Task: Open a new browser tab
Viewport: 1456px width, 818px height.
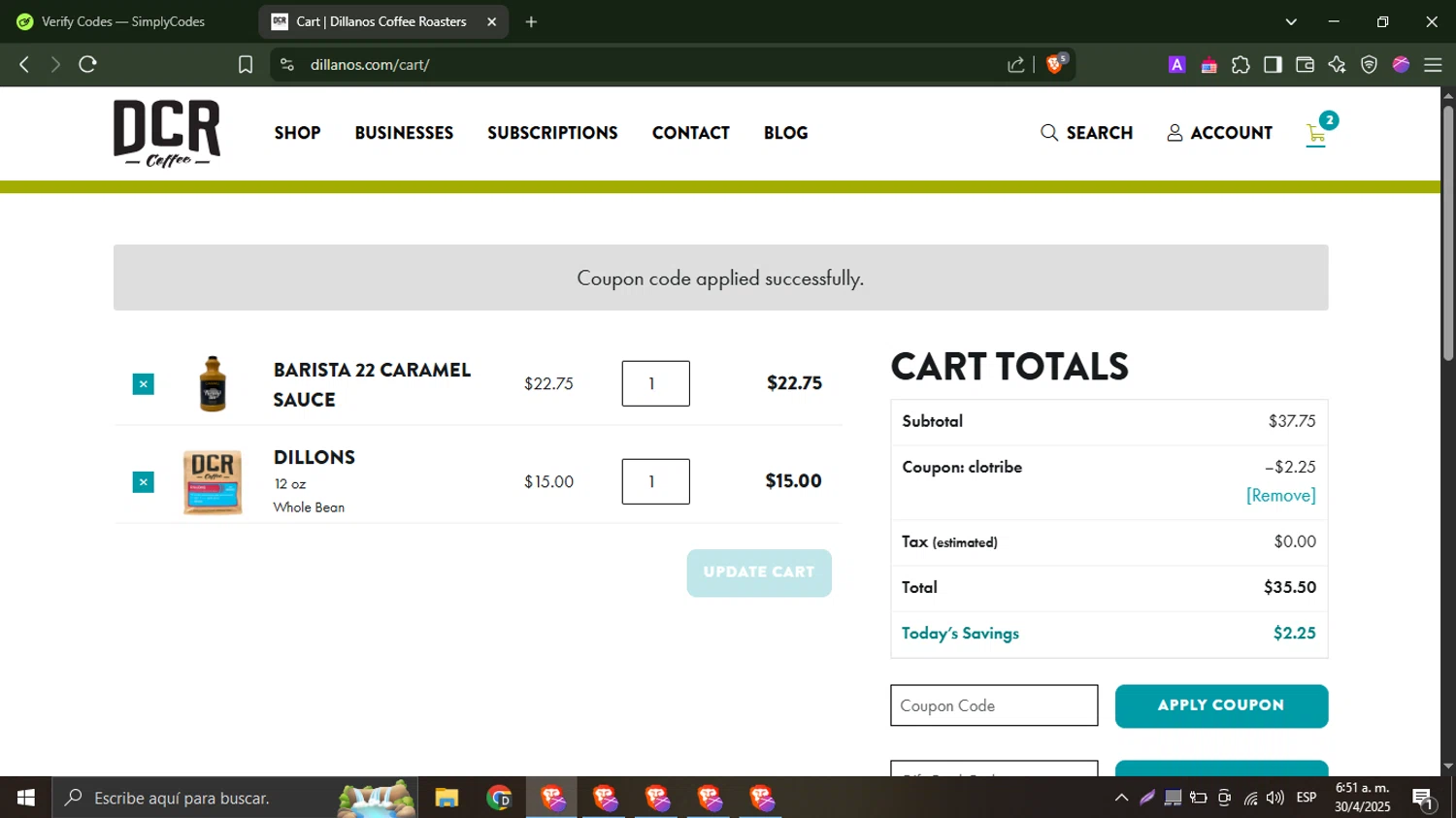Action: 531,21
